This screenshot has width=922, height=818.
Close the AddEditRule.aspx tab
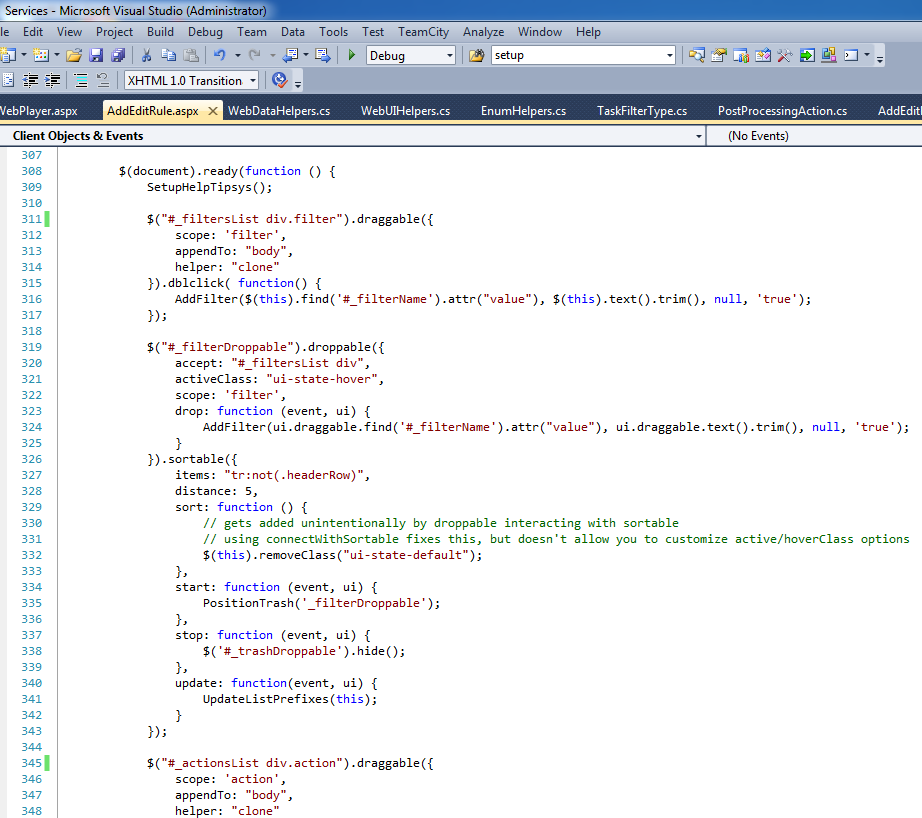tap(212, 111)
